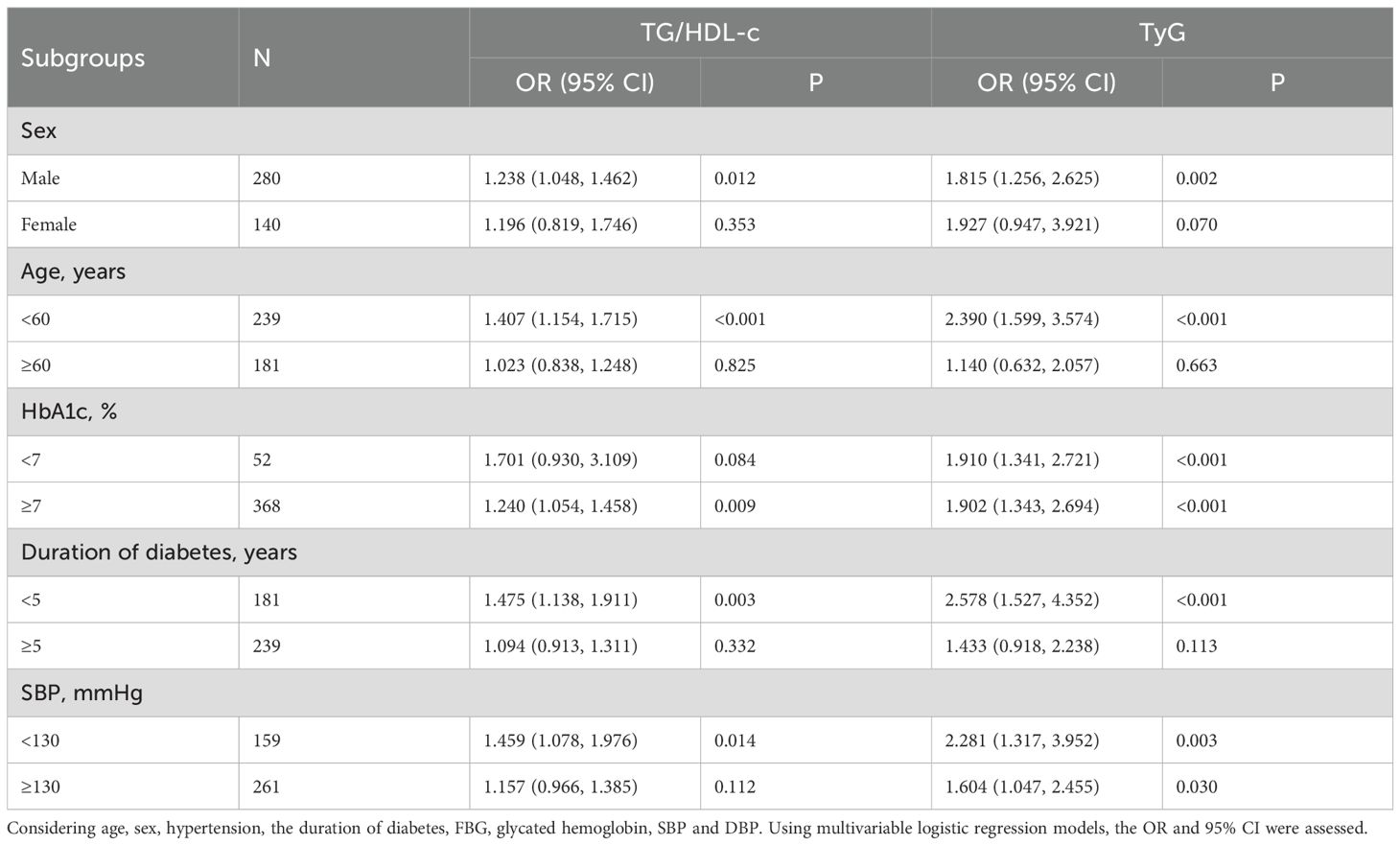Click the 'SBP, mmHg' section header

pos(82,692)
